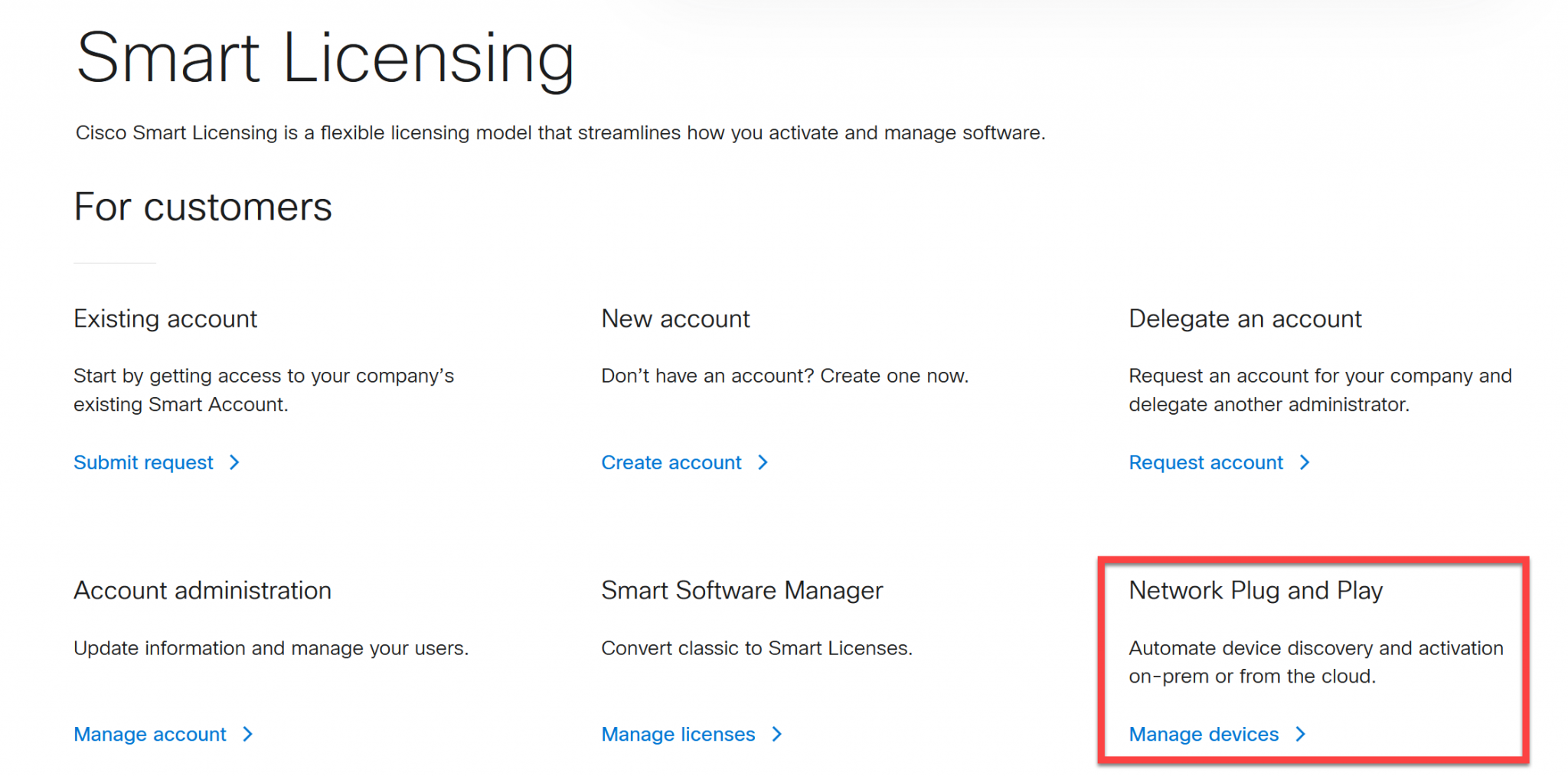The height and width of the screenshot is (776, 1568).
Task: Select the Smart Licensing page title
Action: pyautogui.click(x=325, y=57)
